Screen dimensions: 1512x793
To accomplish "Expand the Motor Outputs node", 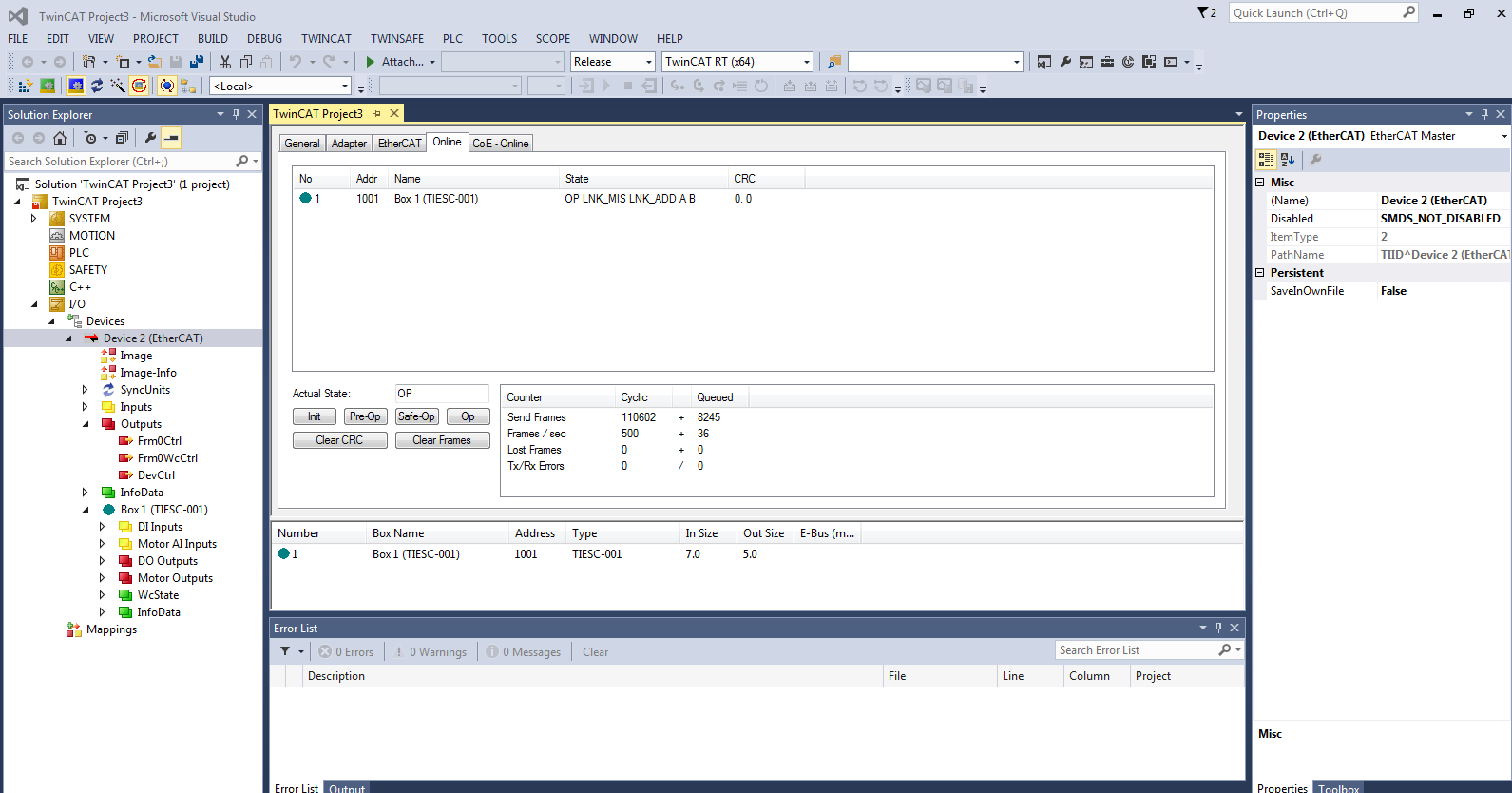I will coord(102,578).
